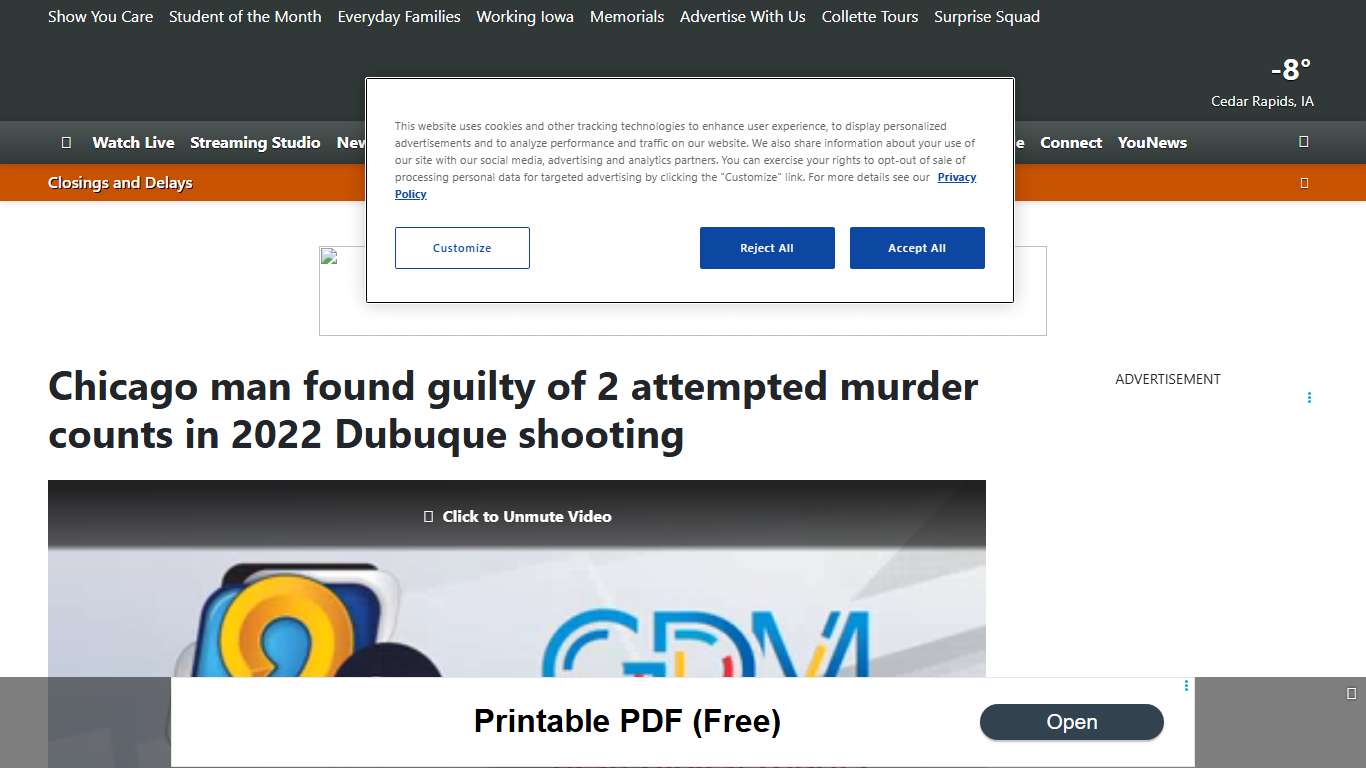Screen dimensions: 1366x768
Task: Open the Printable PDF advertisement
Action: [x=1072, y=721]
